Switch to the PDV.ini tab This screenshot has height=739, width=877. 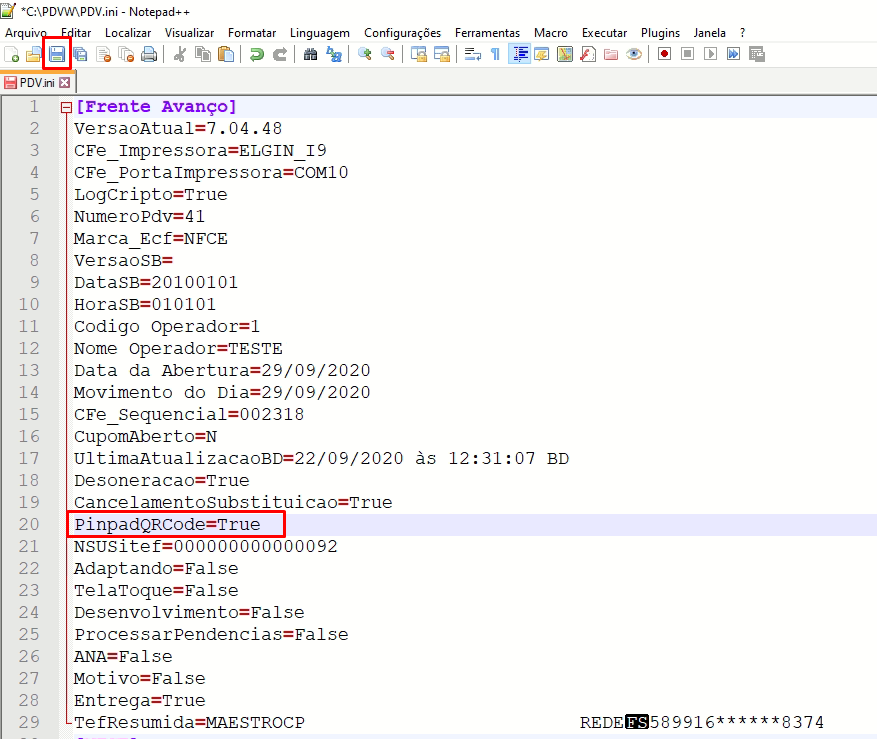pos(37,83)
